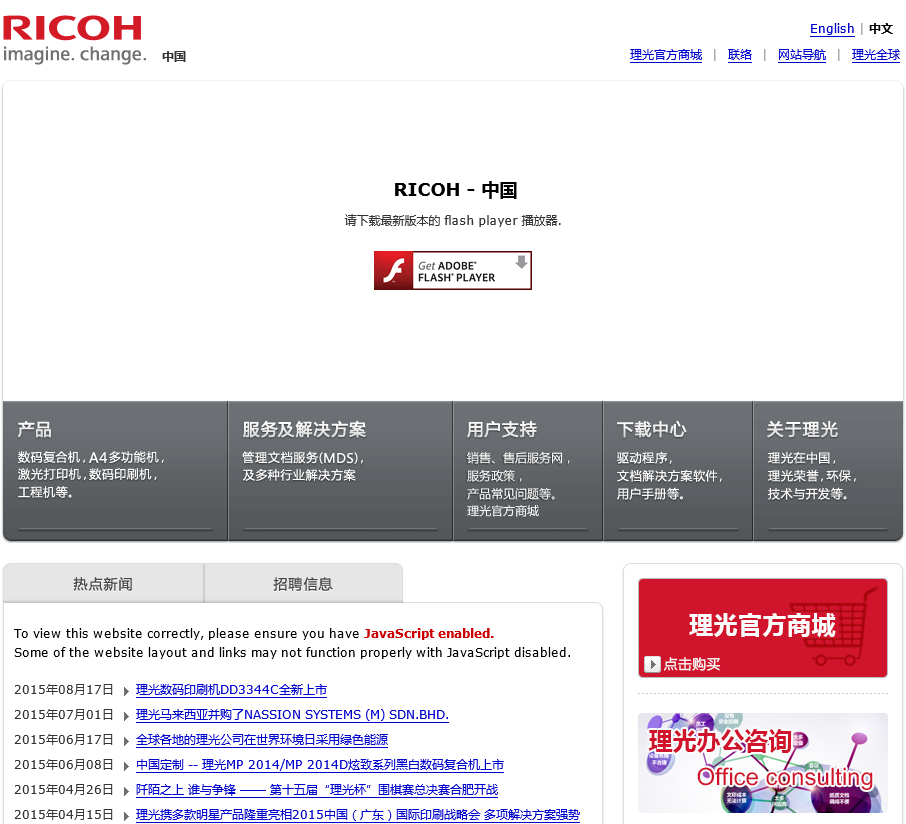
Task: Open news about 第十五届理光杯围棋赛
Action: [x=317, y=789]
